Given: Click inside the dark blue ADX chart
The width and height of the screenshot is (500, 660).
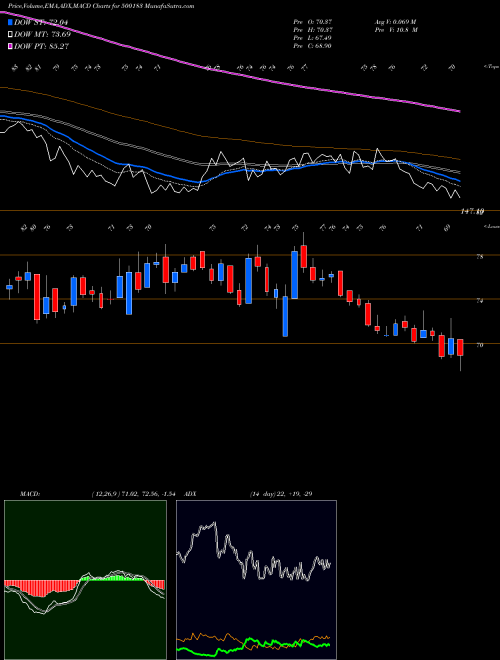Looking at the screenshot, I should tap(256, 580).
